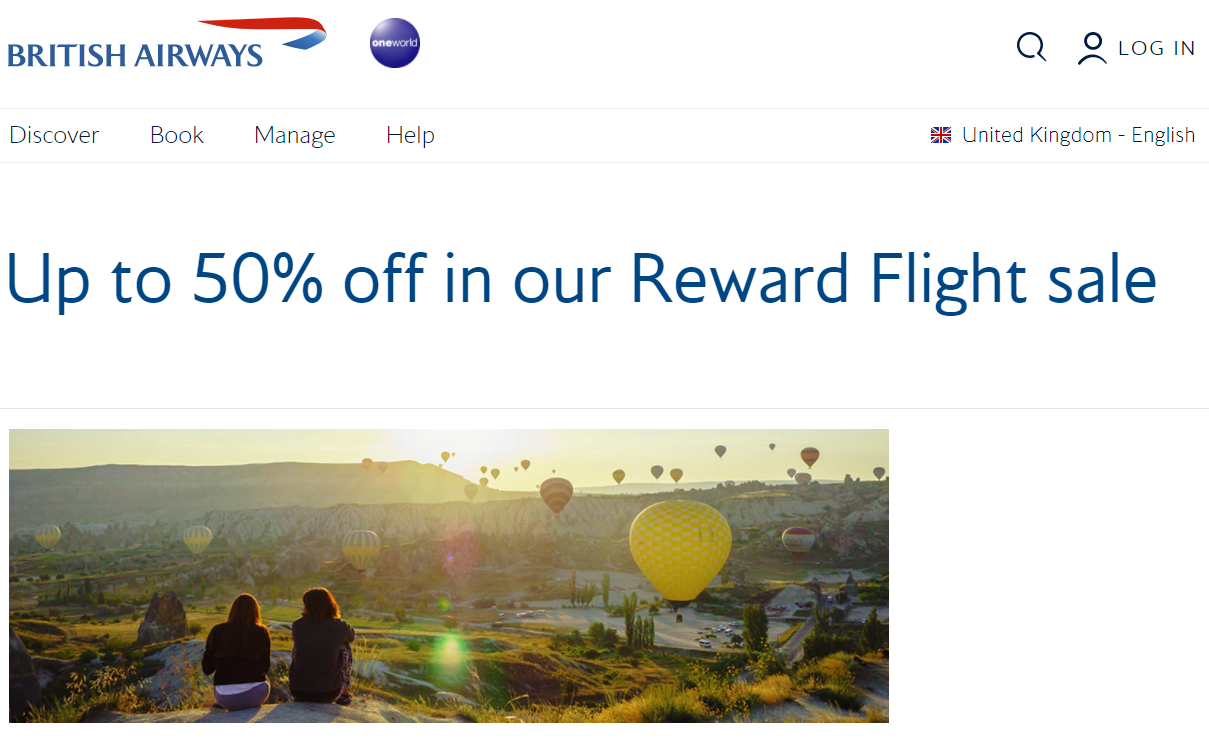The width and height of the screenshot is (1209, 739).
Task: Click the Union Jack flag icon
Action: [x=941, y=134]
